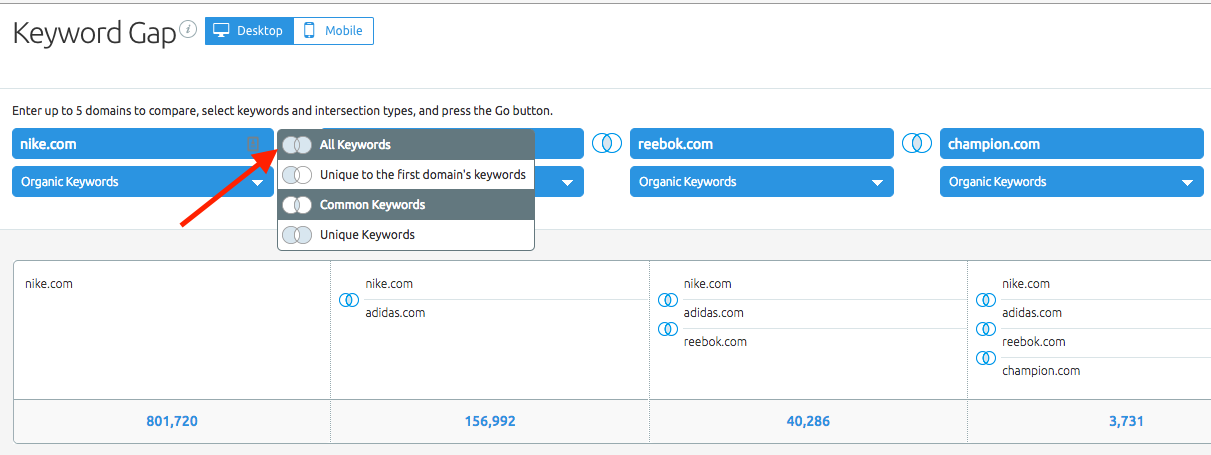Screen dimensions: 1211x455
Task: Click the Venn icon before reebok.com field
Action: 607,143
